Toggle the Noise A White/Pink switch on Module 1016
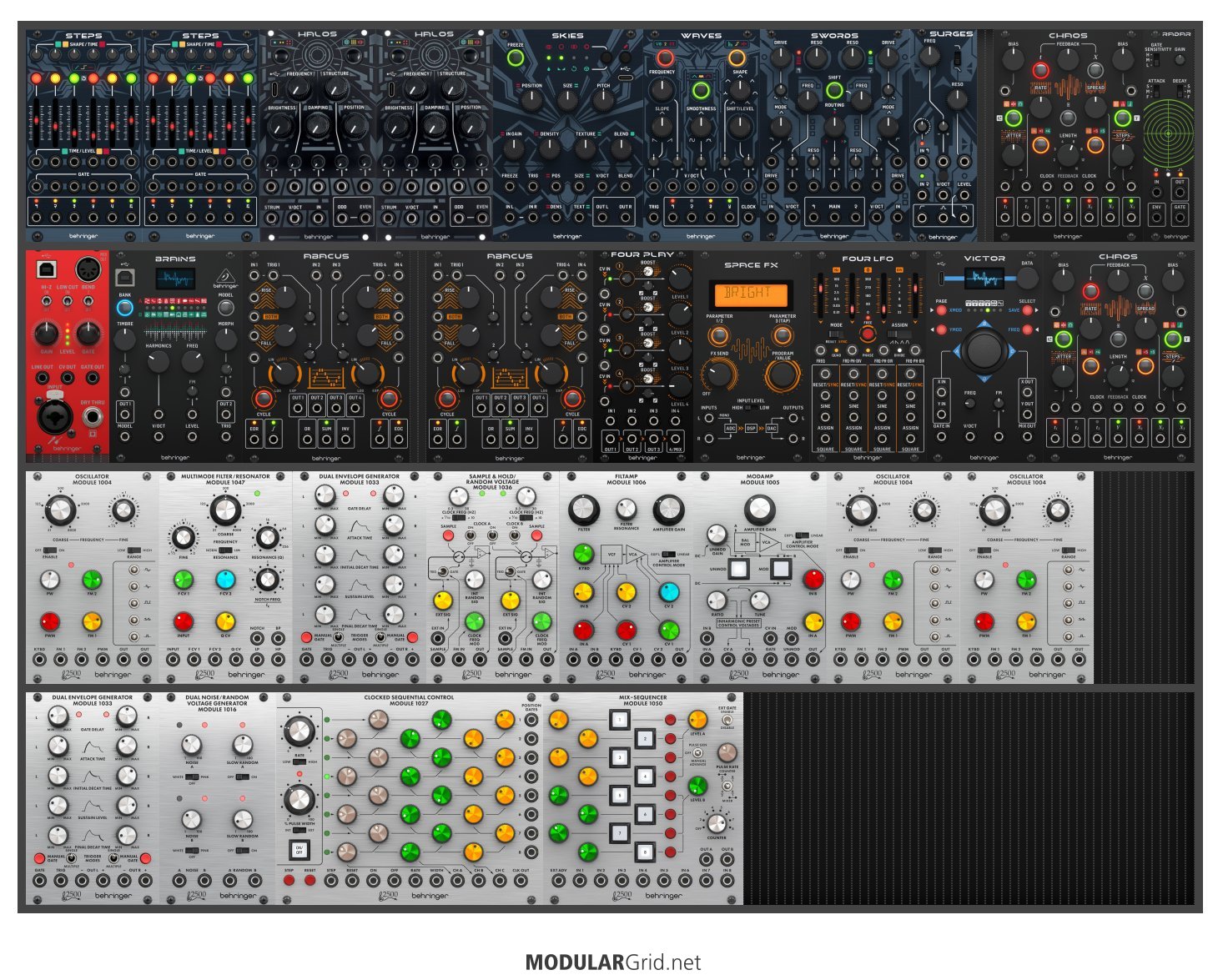The width and height of the screenshot is (1228, 980). pyautogui.click(x=192, y=777)
